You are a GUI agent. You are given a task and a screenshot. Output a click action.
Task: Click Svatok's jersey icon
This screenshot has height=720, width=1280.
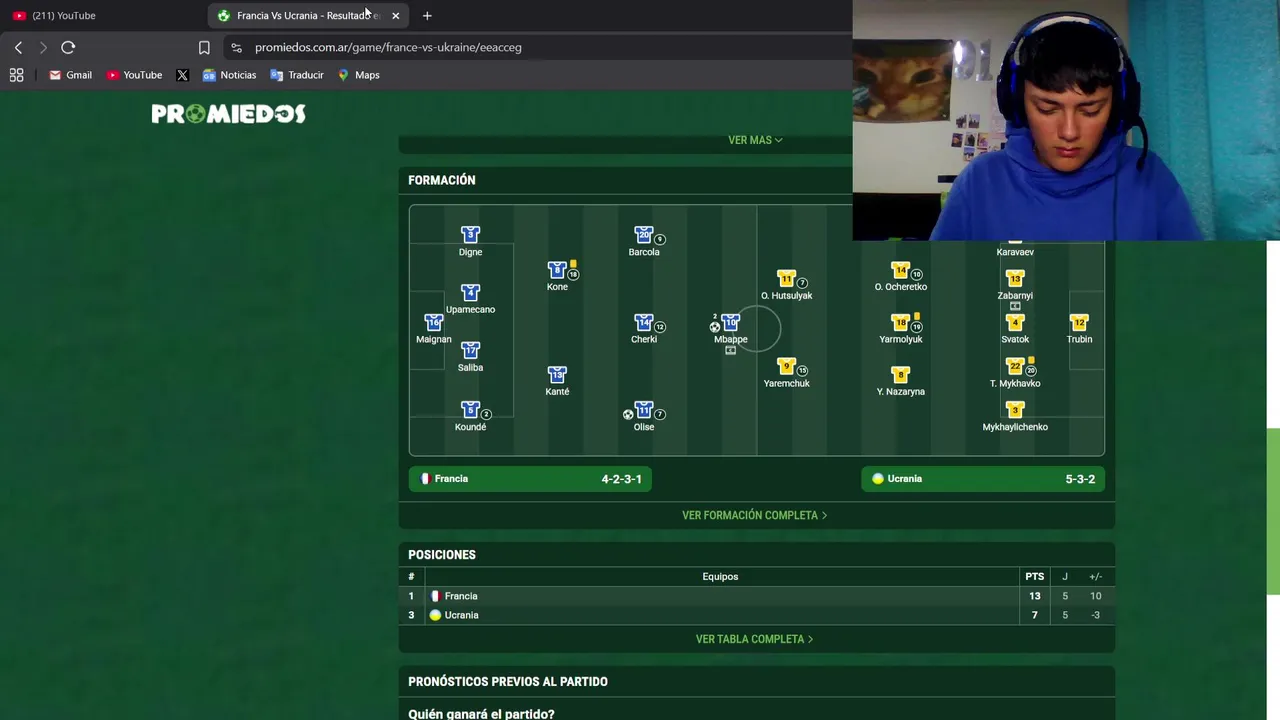(1015, 323)
